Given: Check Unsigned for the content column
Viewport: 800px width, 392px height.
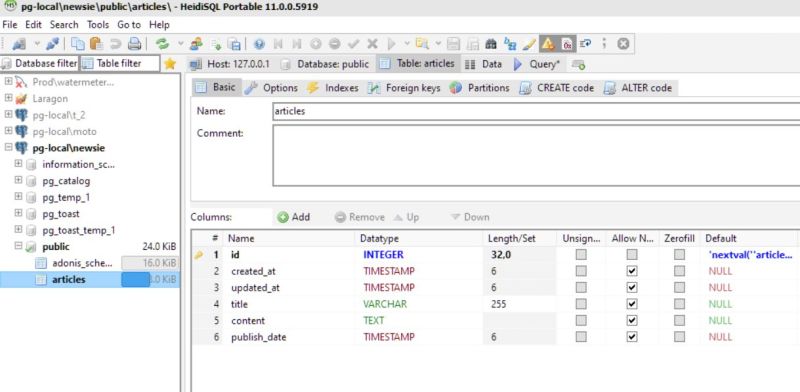Looking at the screenshot, I should [x=581, y=321].
